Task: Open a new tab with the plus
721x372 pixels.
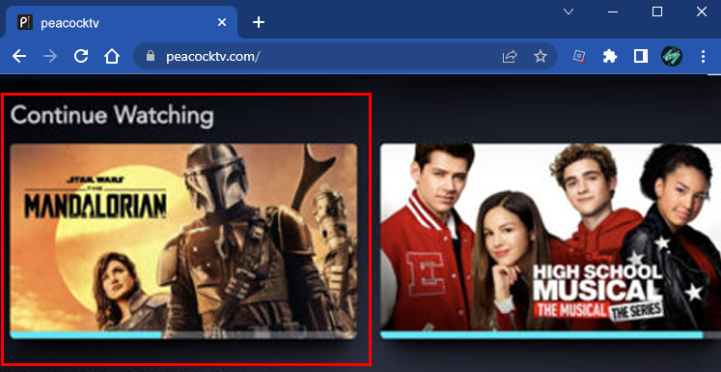Action: pos(259,22)
